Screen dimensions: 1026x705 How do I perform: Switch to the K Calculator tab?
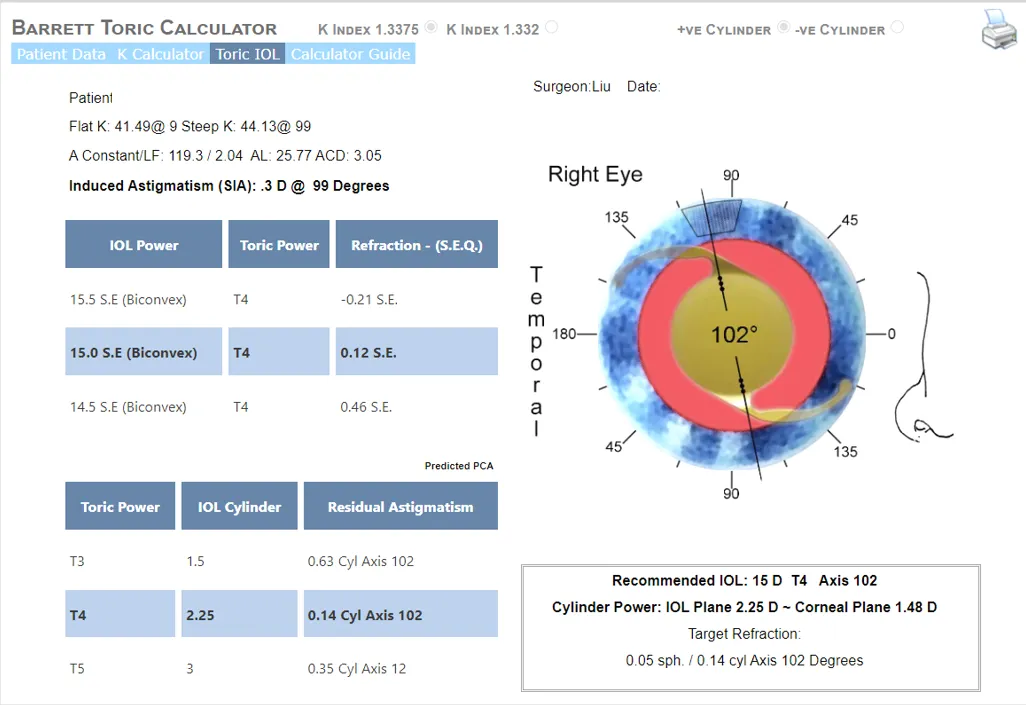[160, 54]
